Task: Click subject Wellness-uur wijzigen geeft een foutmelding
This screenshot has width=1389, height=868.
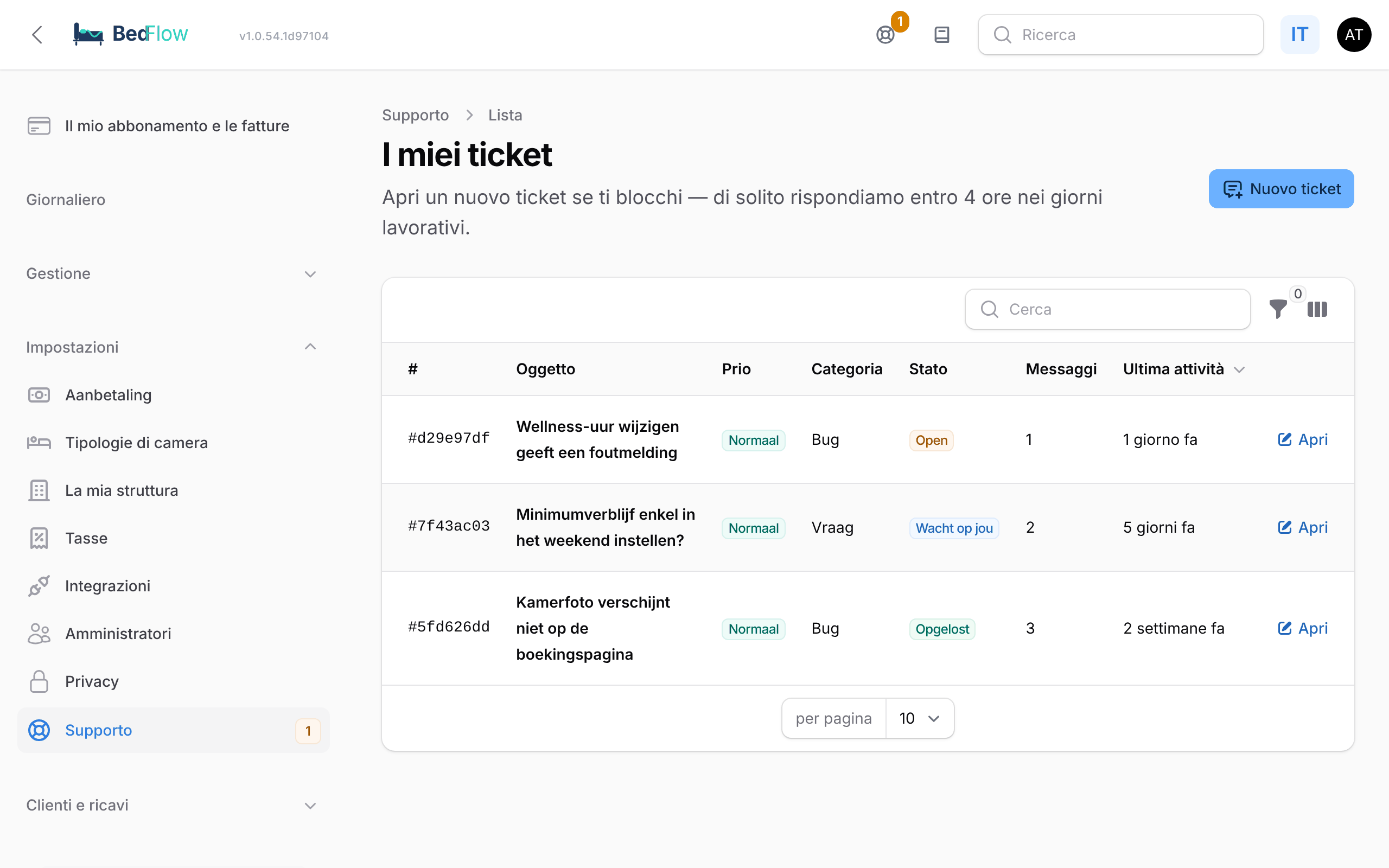Action: point(597,440)
